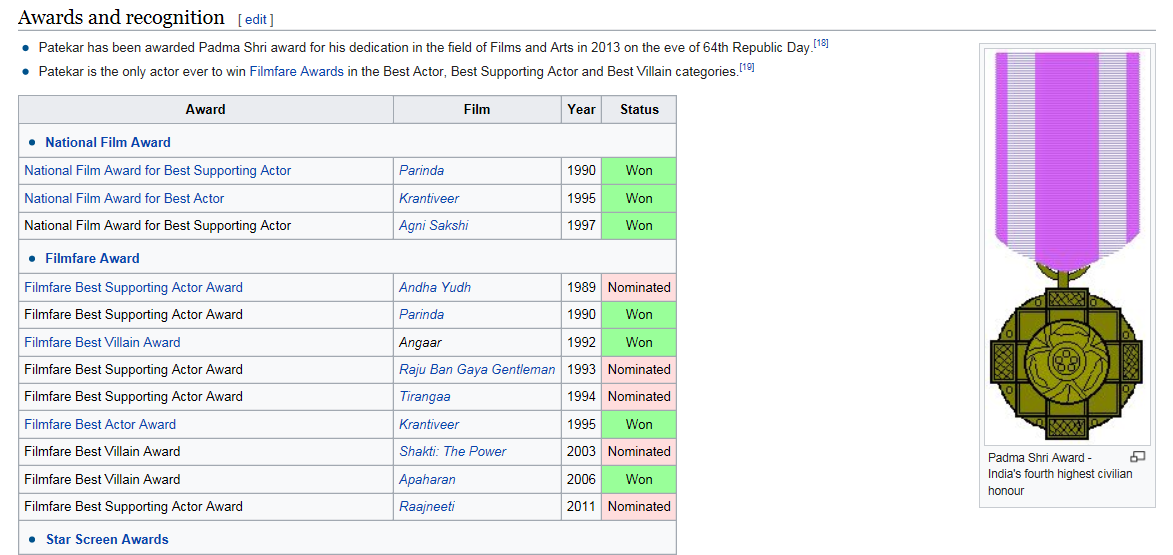Click the year 1997 cell
The width and height of the screenshot is (1173, 555).
(581, 225)
